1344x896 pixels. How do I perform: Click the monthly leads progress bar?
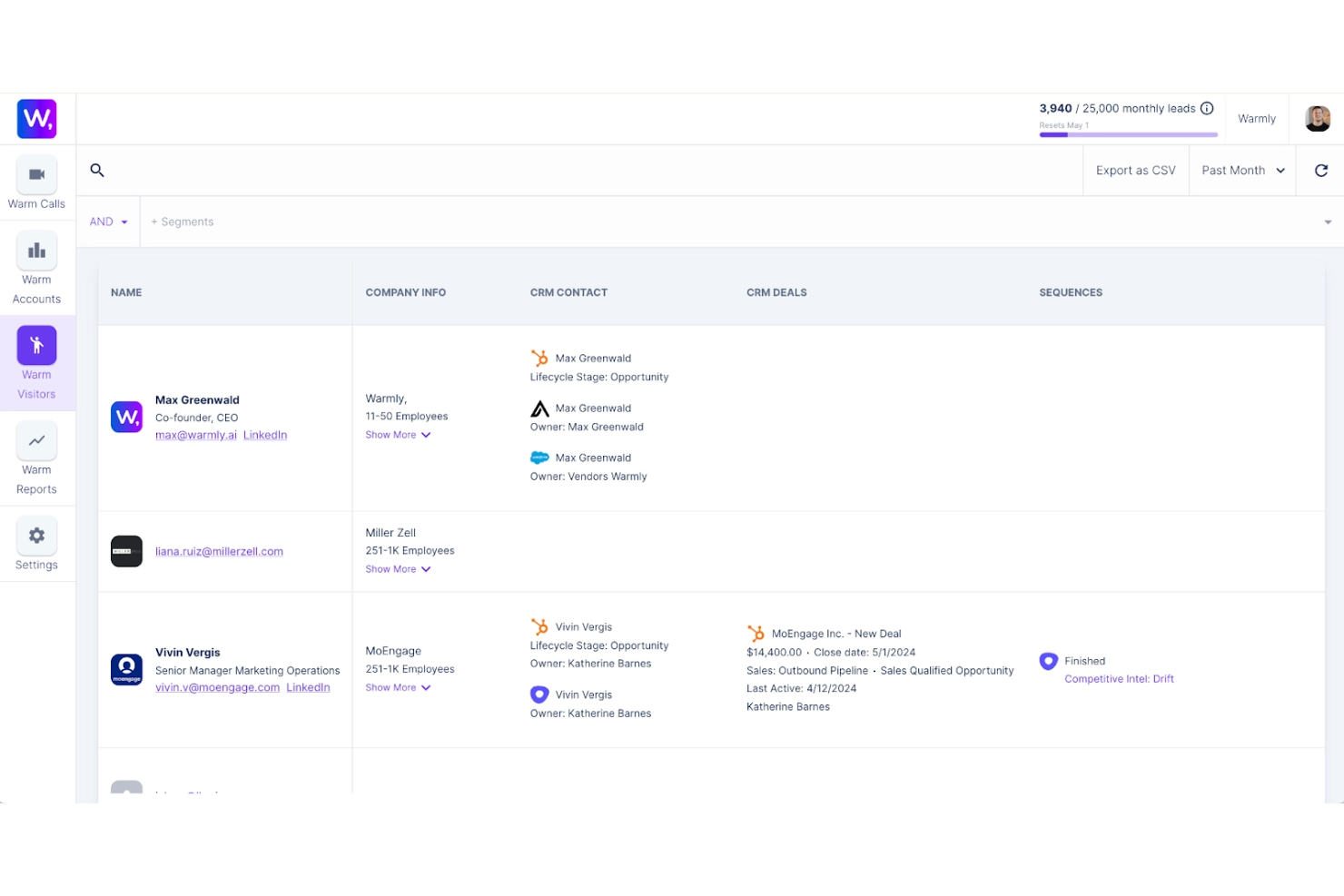(1128, 134)
